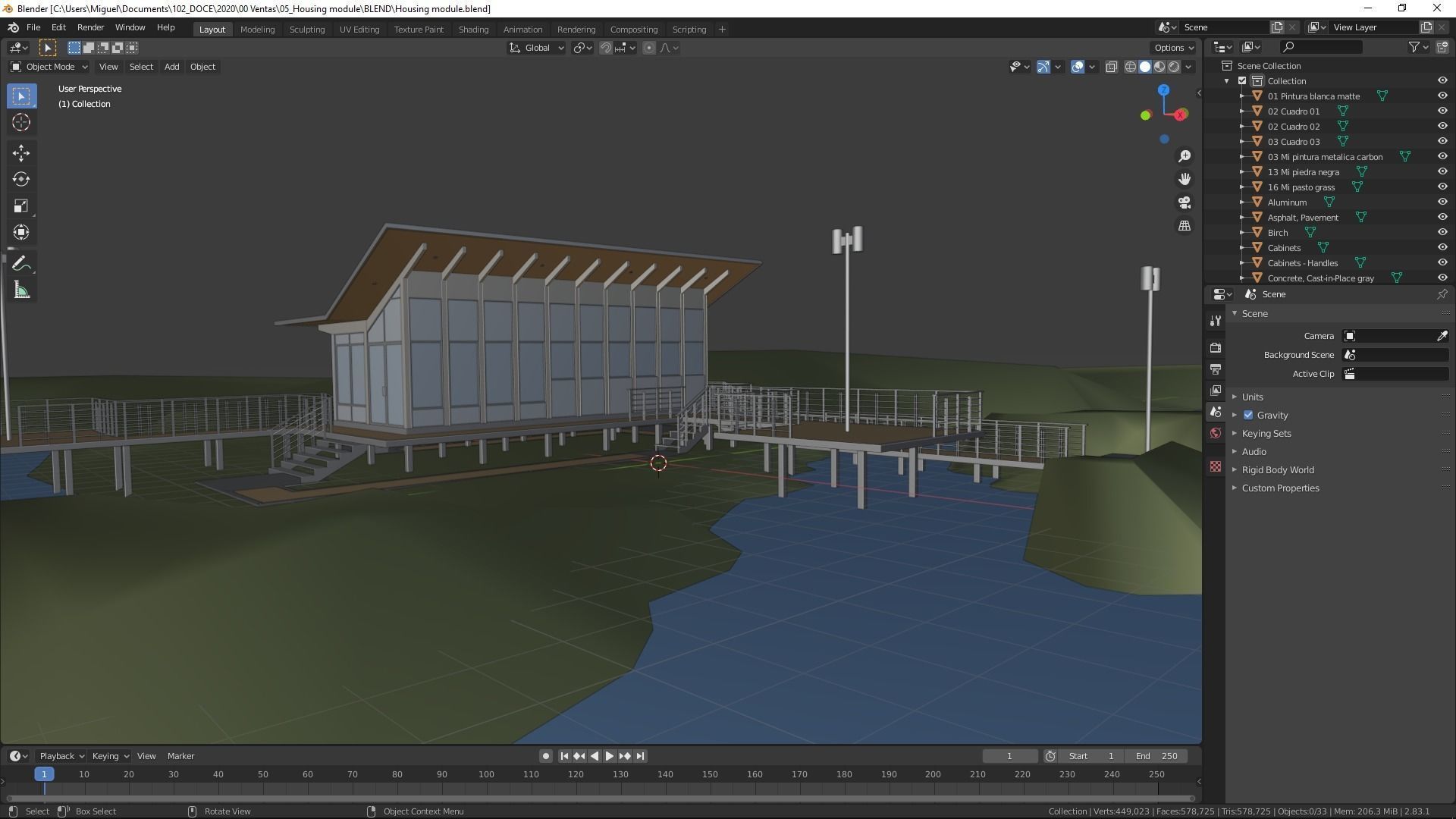Click the End frame field

pos(1156,756)
